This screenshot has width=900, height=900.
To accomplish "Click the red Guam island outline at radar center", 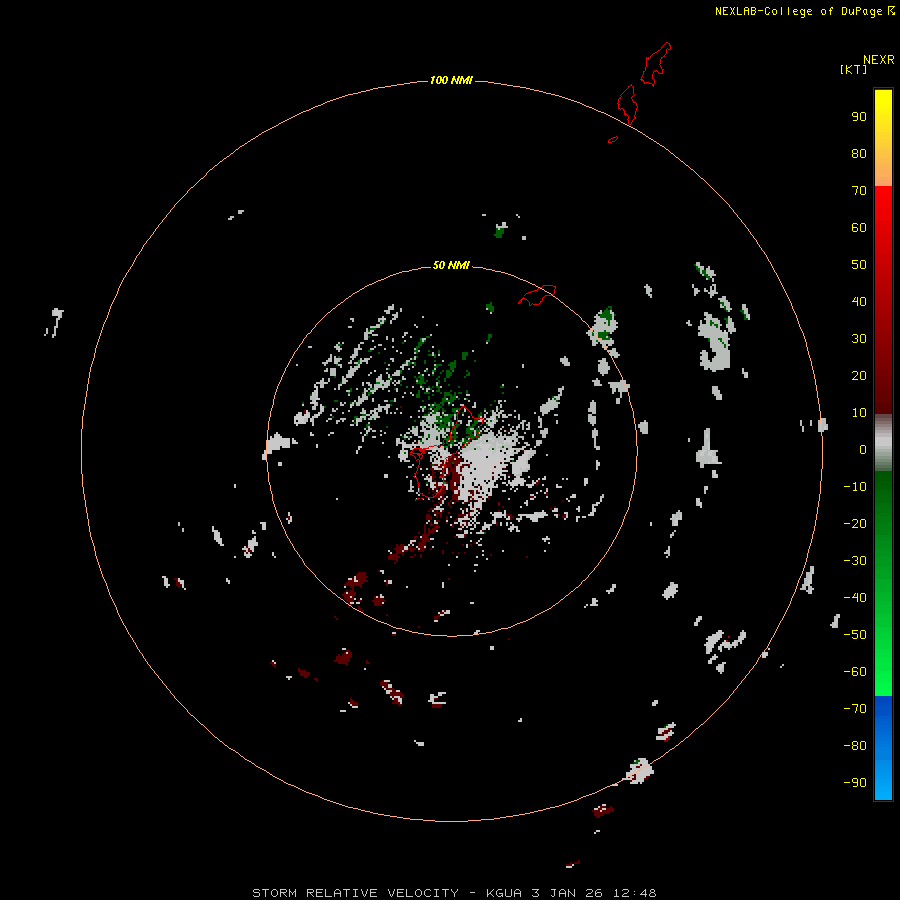I will click(x=447, y=452).
